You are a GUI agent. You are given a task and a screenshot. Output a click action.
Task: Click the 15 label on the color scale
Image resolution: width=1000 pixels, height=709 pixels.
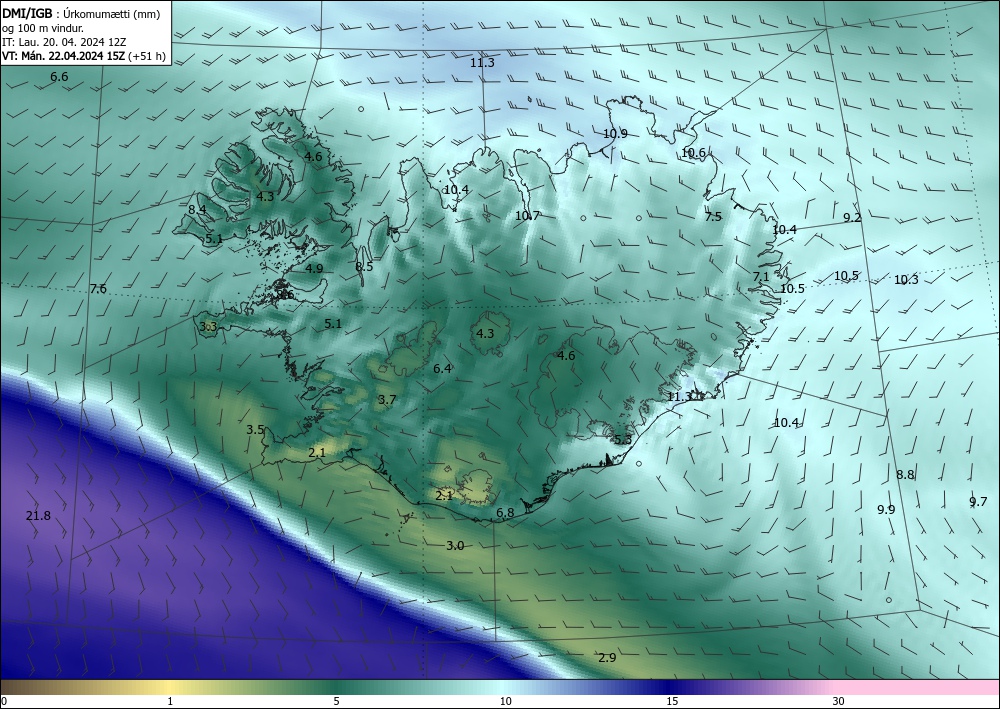click(672, 701)
